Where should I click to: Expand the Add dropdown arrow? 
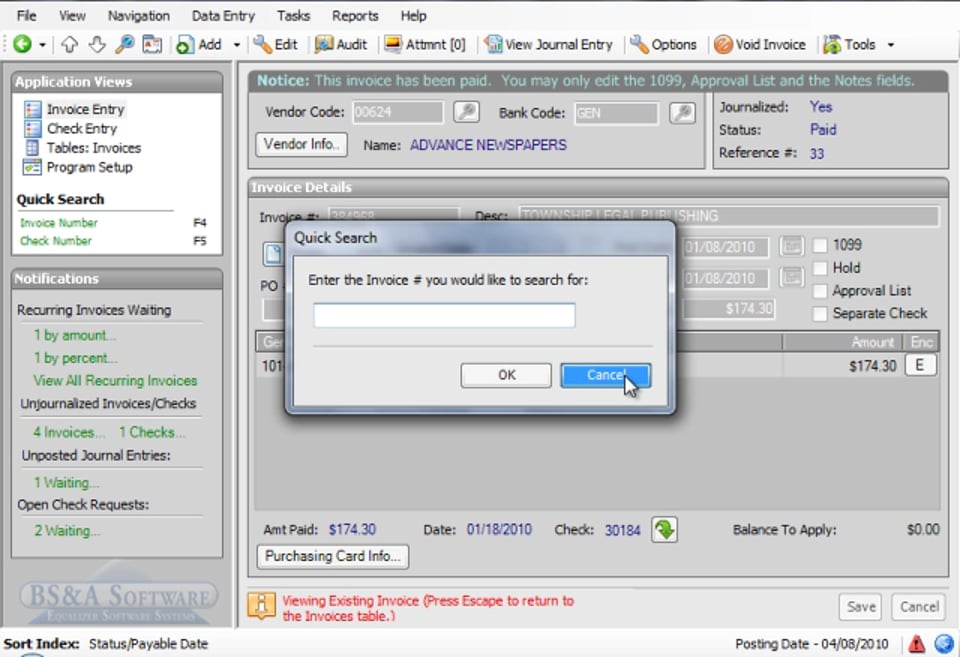coord(236,45)
